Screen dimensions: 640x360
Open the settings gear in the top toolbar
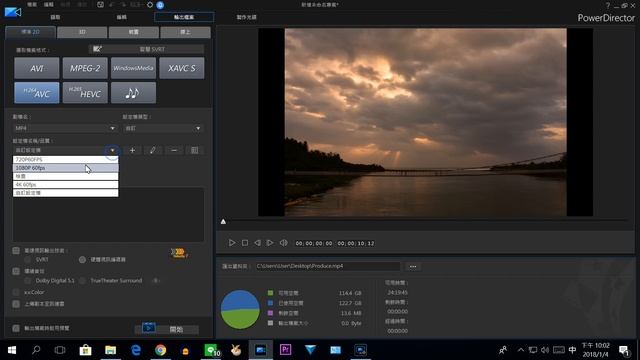[150, 5]
